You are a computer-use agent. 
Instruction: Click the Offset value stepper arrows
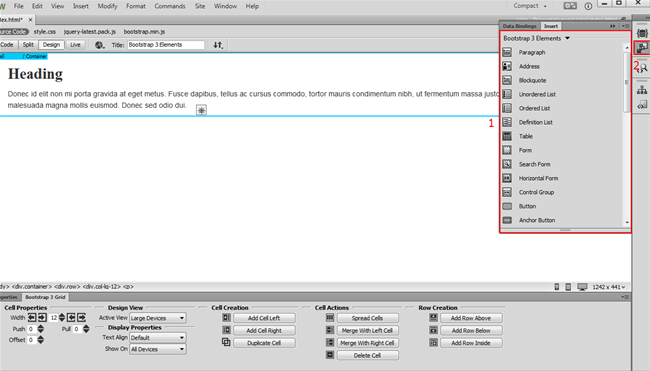(41, 339)
